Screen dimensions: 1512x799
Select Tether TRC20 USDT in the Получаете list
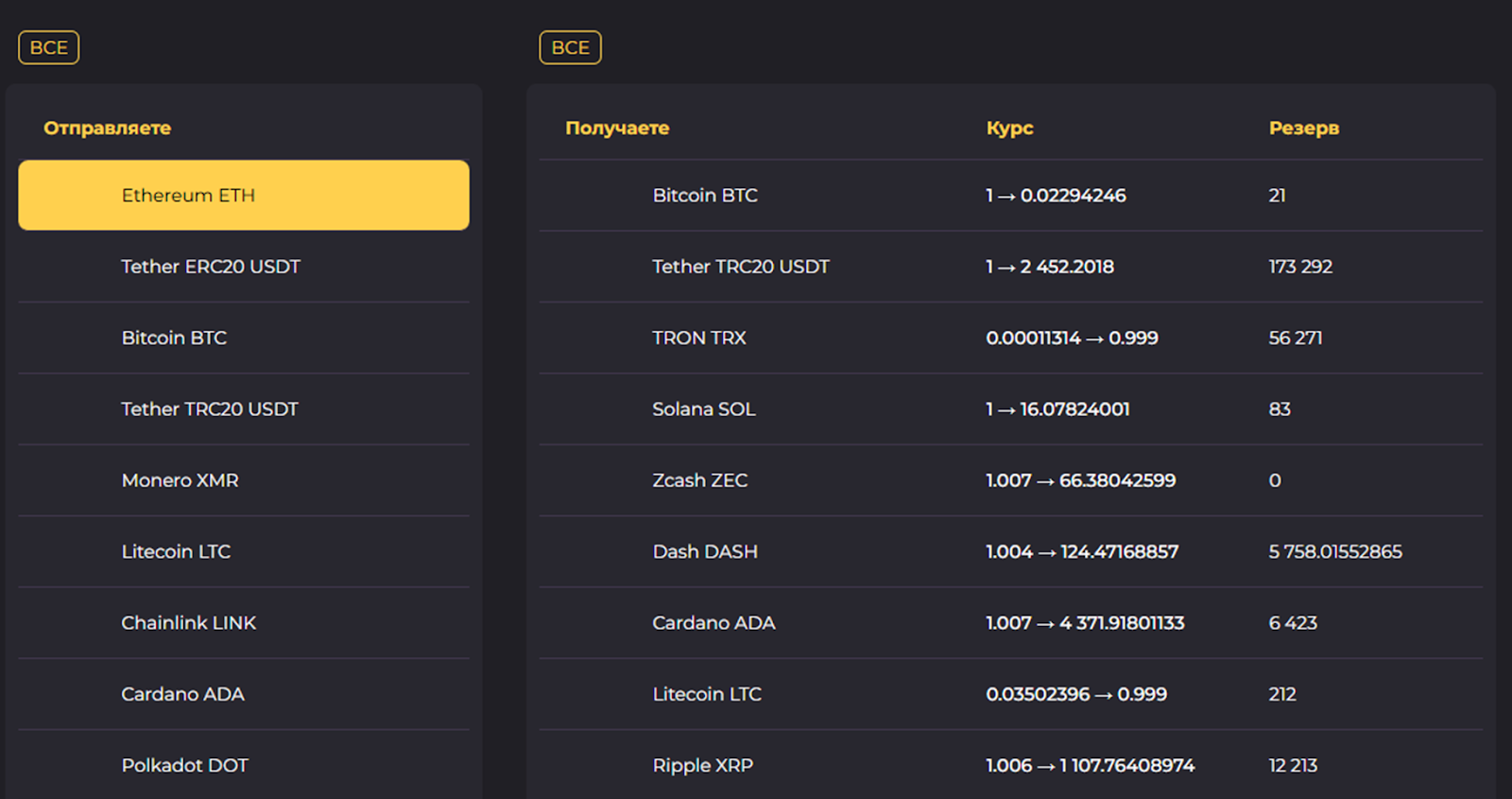point(1011,267)
